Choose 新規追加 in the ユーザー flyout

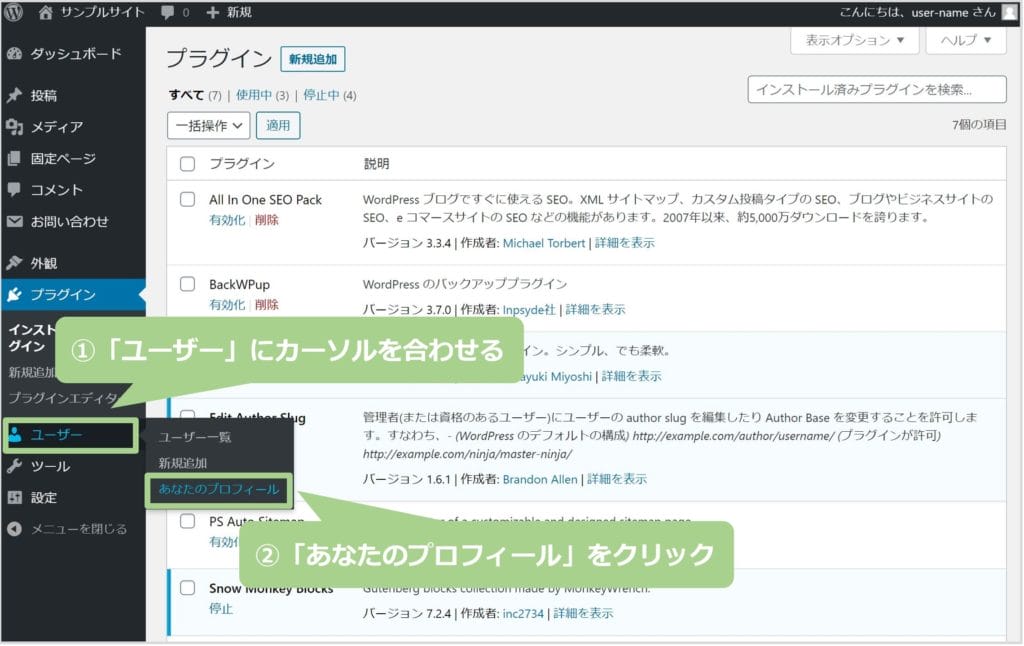pyautogui.click(x=183, y=463)
